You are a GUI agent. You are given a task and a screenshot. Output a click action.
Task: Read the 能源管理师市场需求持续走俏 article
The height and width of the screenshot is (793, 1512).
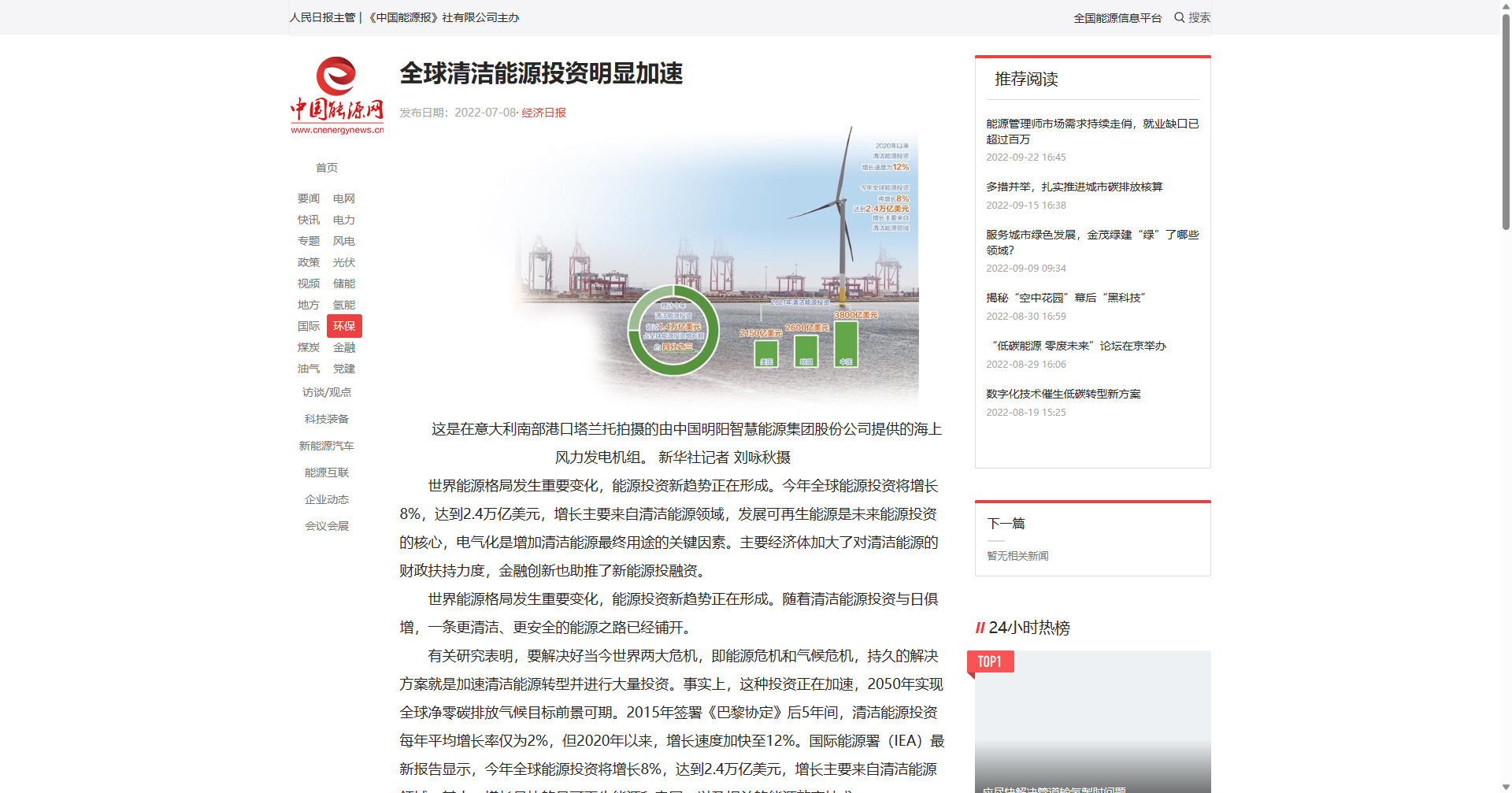click(x=1091, y=132)
